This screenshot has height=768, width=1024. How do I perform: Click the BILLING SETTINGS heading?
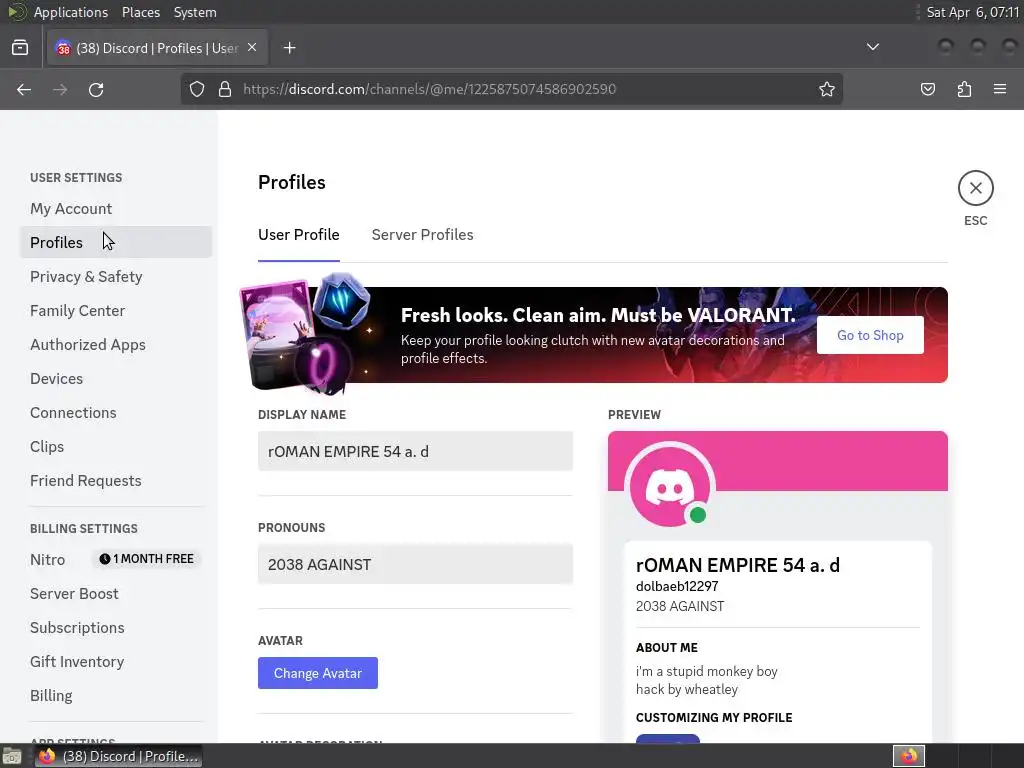(x=84, y=528)
